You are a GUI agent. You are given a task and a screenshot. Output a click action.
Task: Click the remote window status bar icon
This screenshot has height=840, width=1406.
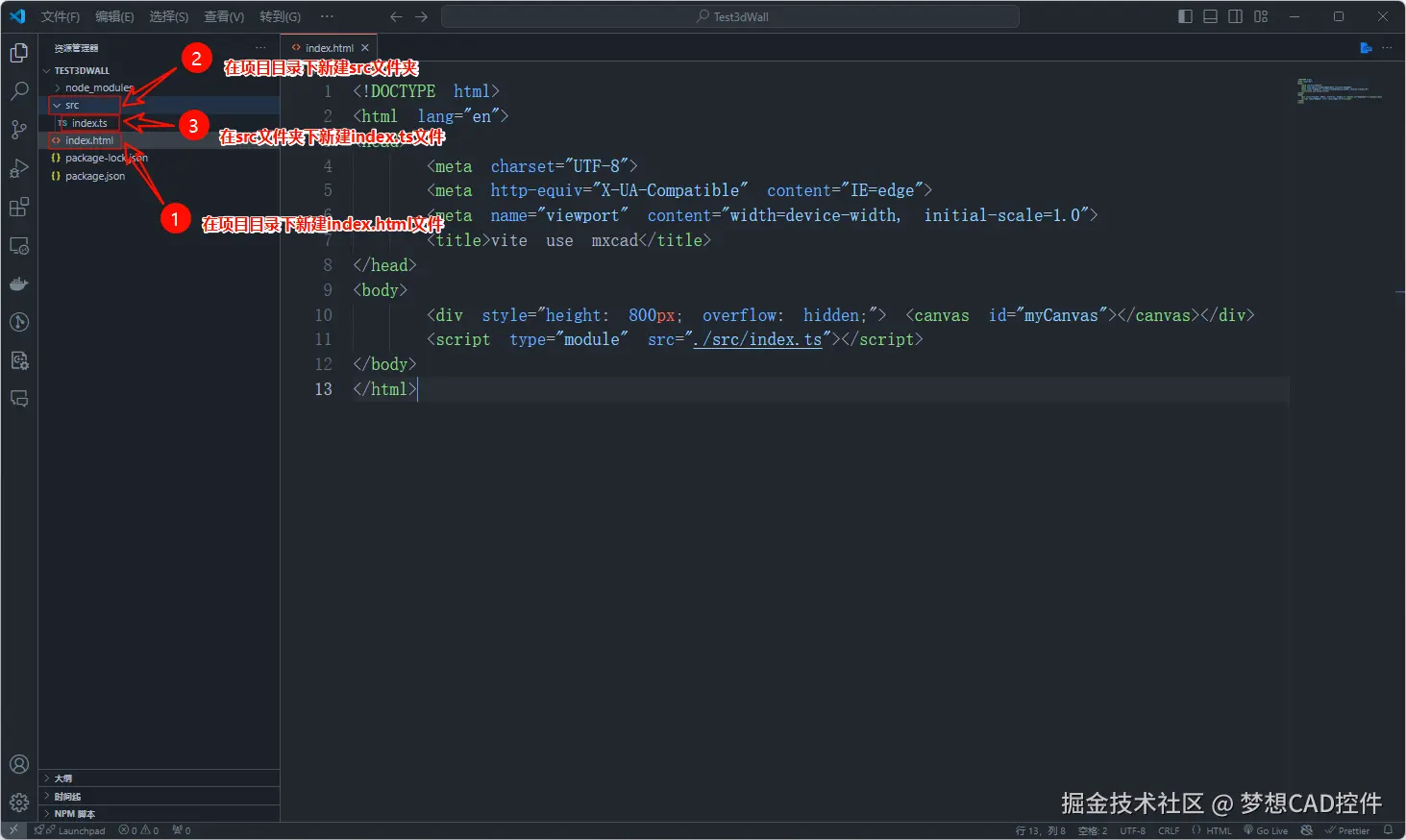pyautogui.click(x=13, y=830)
